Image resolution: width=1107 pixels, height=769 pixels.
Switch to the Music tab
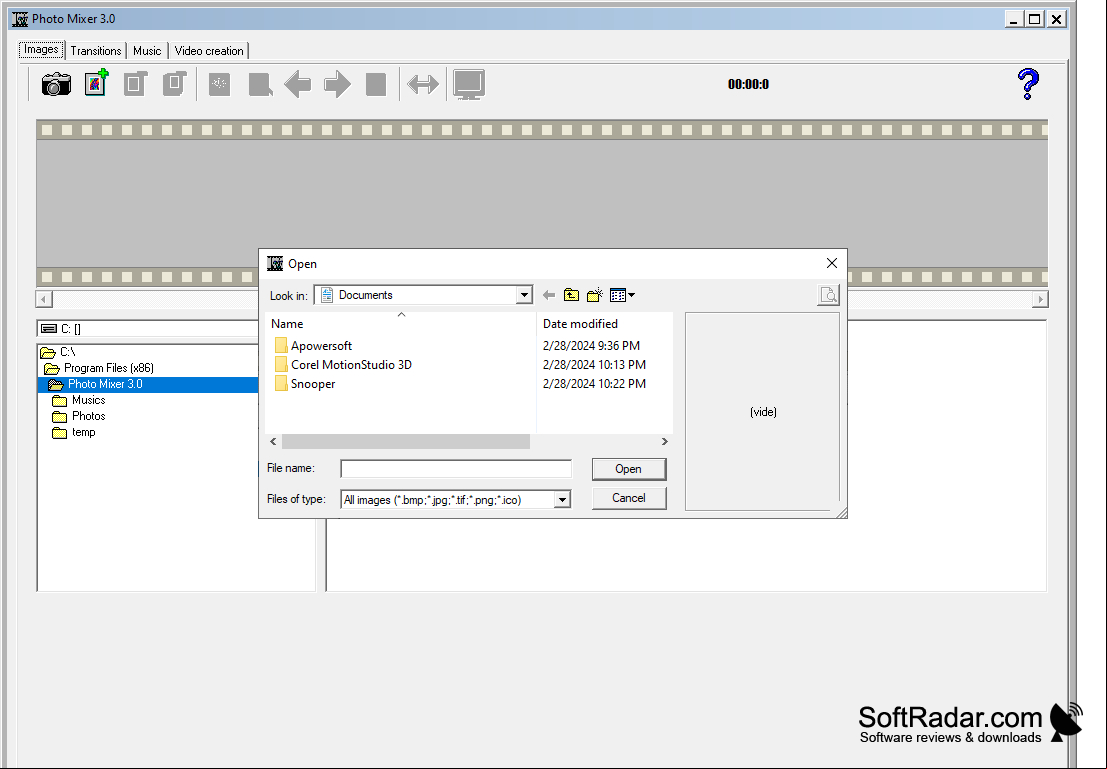coord(147,51)
